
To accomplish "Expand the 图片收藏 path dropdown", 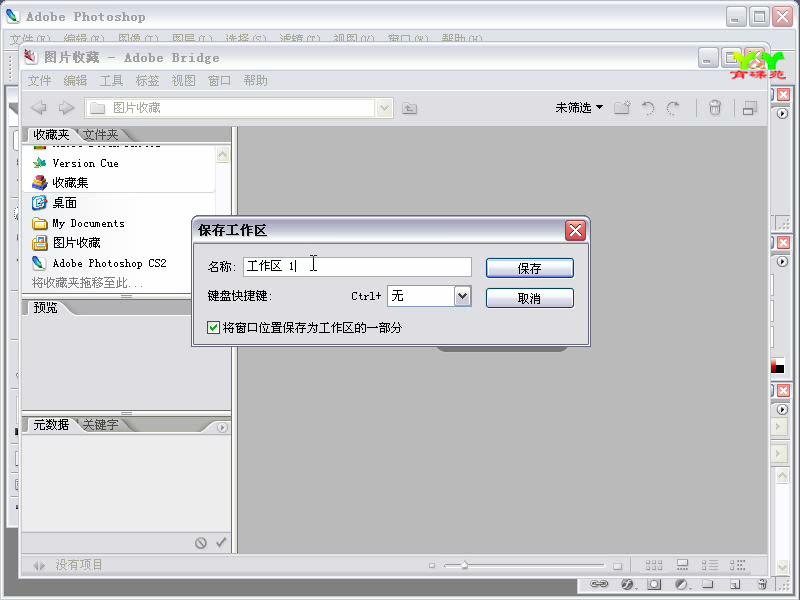I will point(384,108).
